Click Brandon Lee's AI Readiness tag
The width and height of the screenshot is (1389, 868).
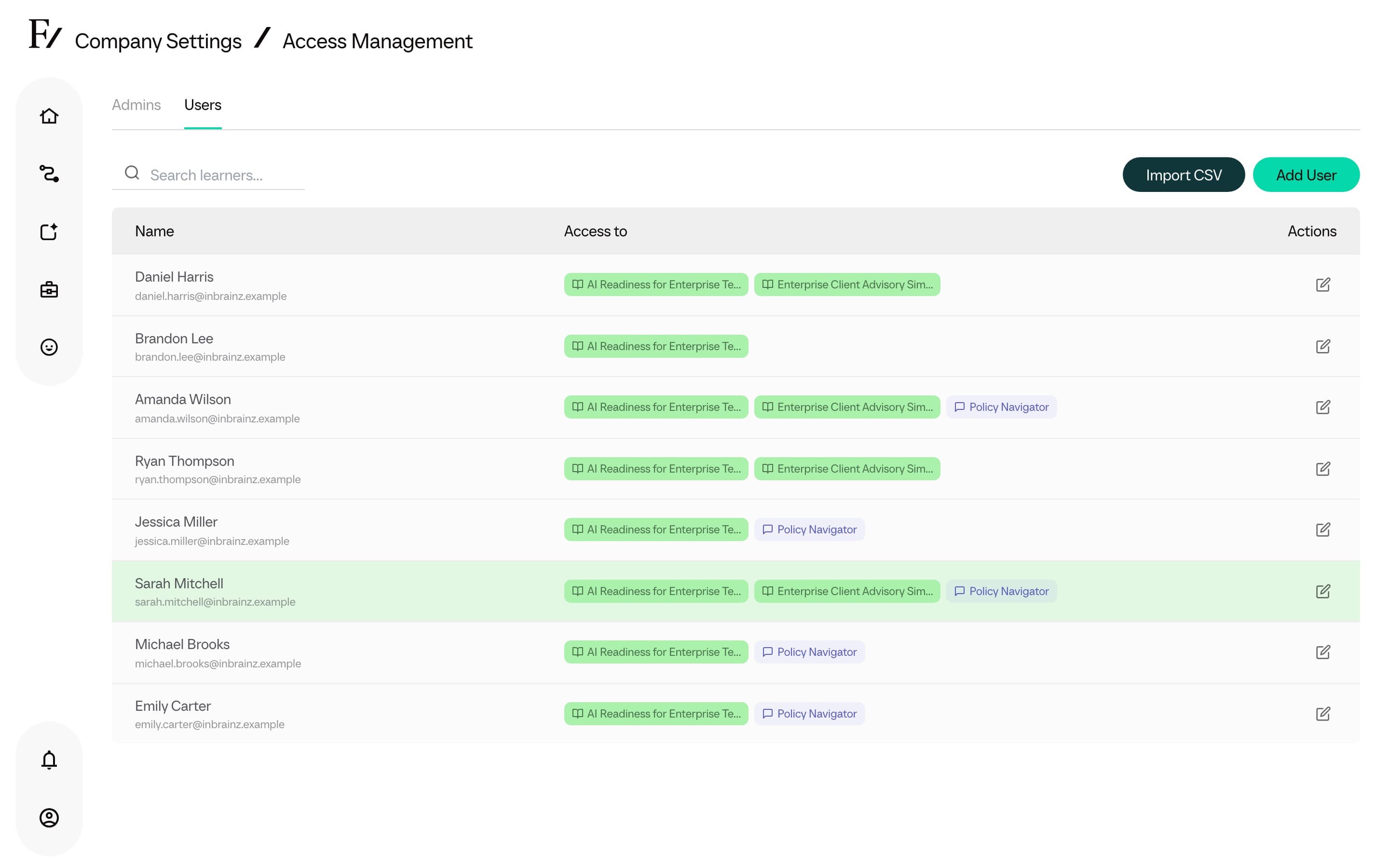pos(655,346)
